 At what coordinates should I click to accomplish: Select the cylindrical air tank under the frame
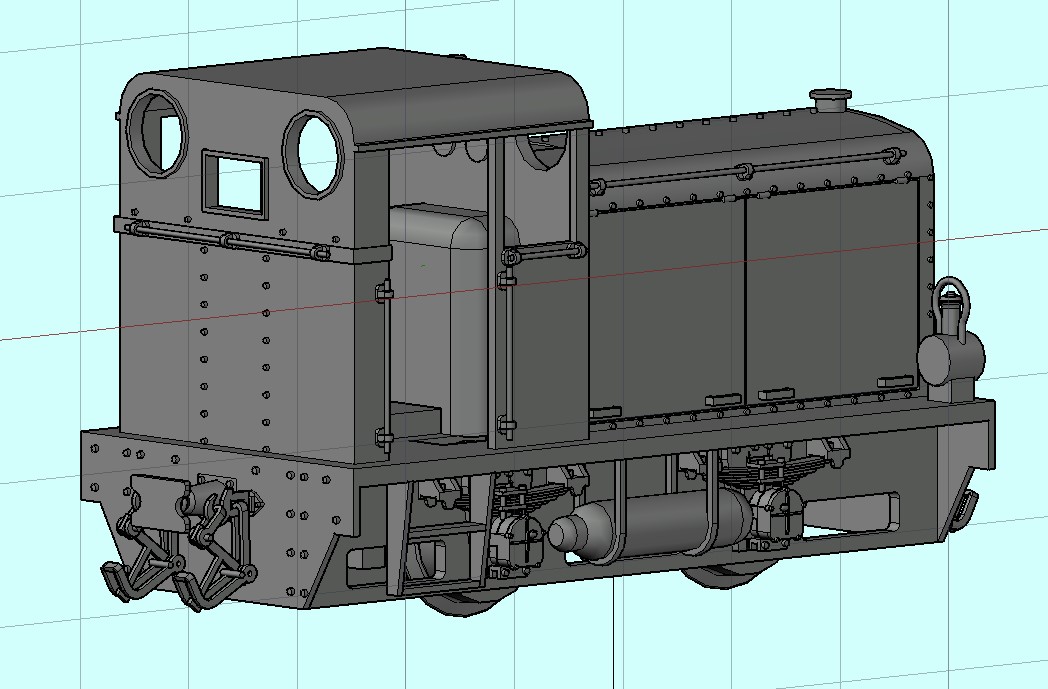[x=650, y=525]
